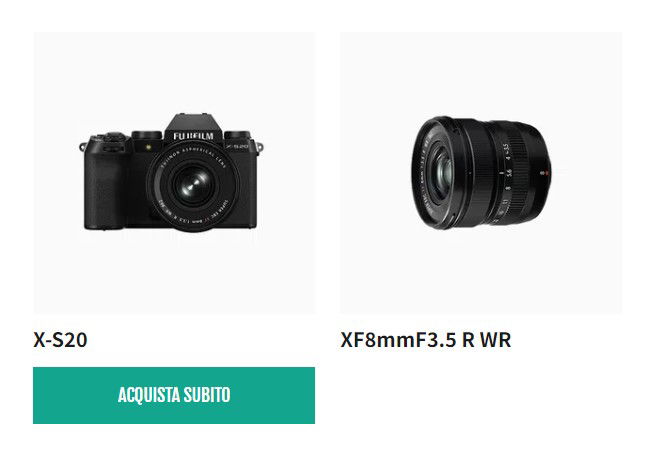The height and width of the screenshot is (463, 655).
Task: Click the red mount dot on the lens
Action: pyautogui.click(x=547, y=172)
